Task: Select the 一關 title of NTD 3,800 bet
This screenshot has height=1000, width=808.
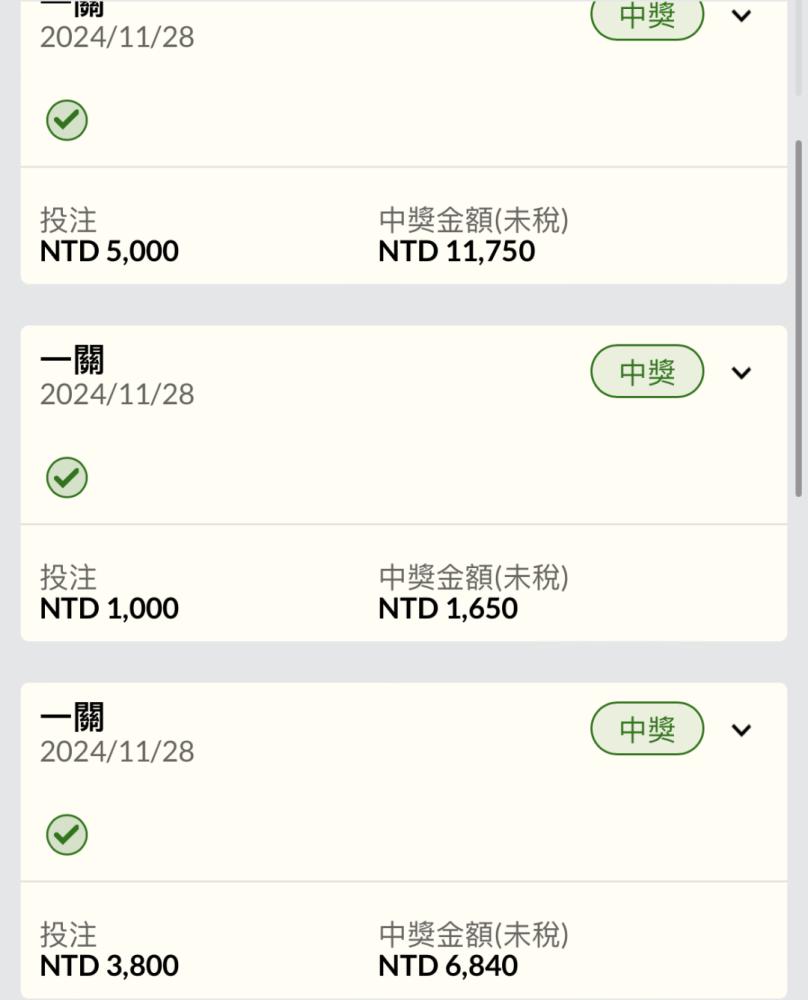Action: pyautogui.click(x=72, y=717)
